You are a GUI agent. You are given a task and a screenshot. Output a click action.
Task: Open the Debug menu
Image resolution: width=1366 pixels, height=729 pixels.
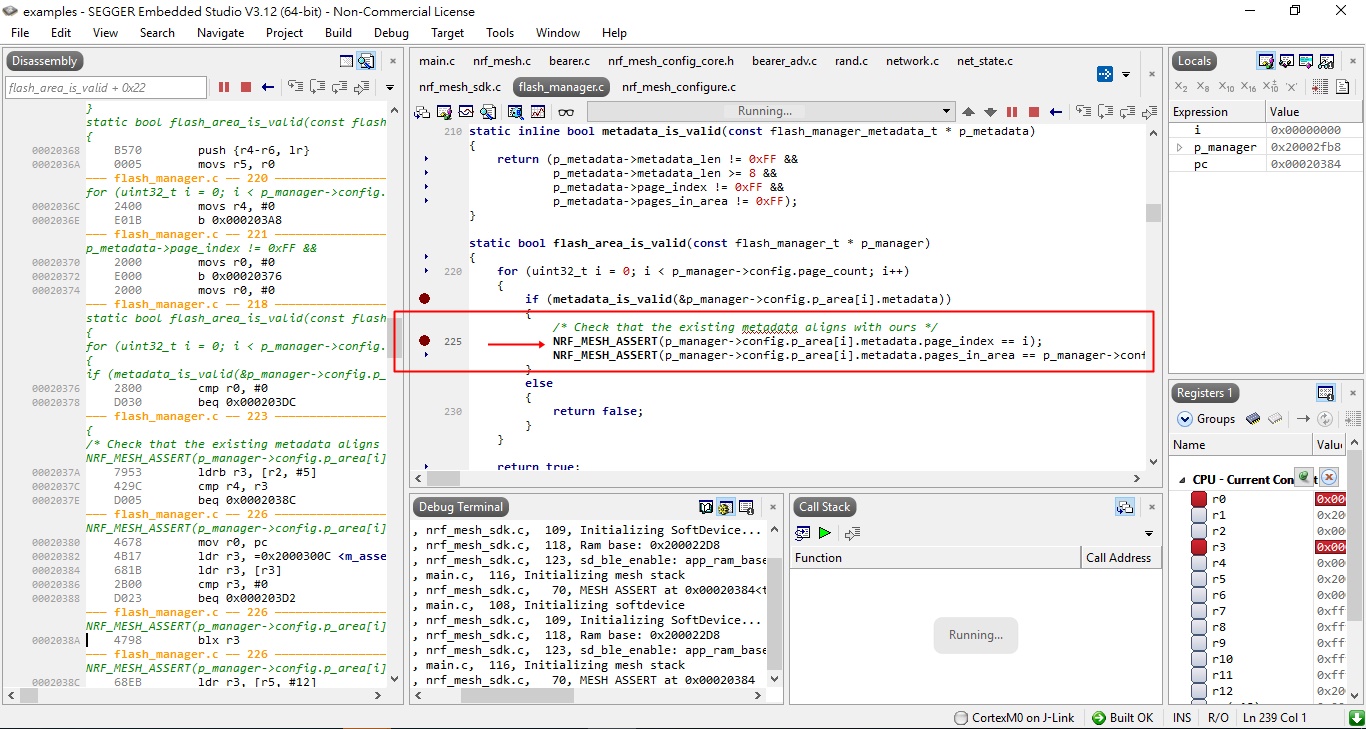coord(391,33)
